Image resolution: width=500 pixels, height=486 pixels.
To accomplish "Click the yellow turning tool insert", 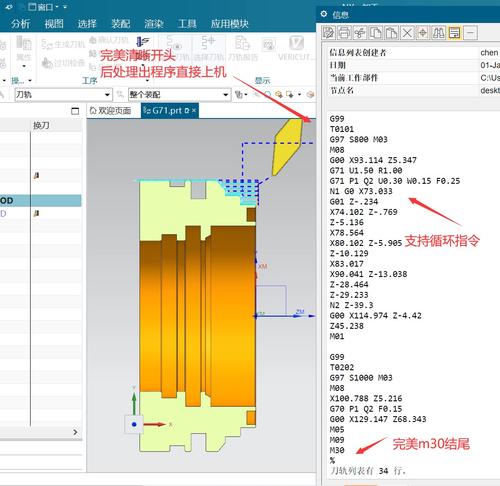I will (287, 147).
